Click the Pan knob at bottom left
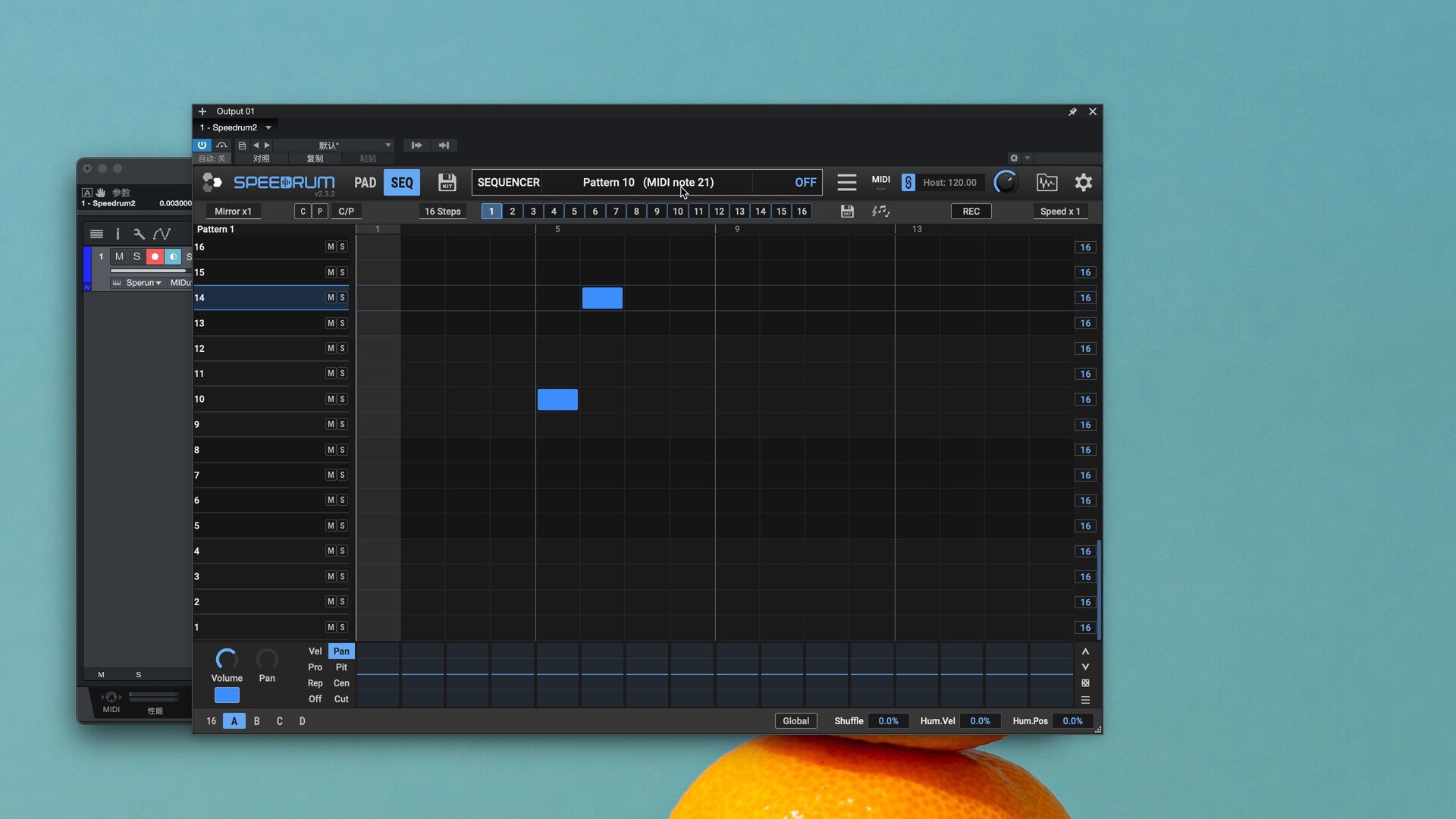This screenshot has width=1456, height=819. pyautogui.click(x=267, y=659)
